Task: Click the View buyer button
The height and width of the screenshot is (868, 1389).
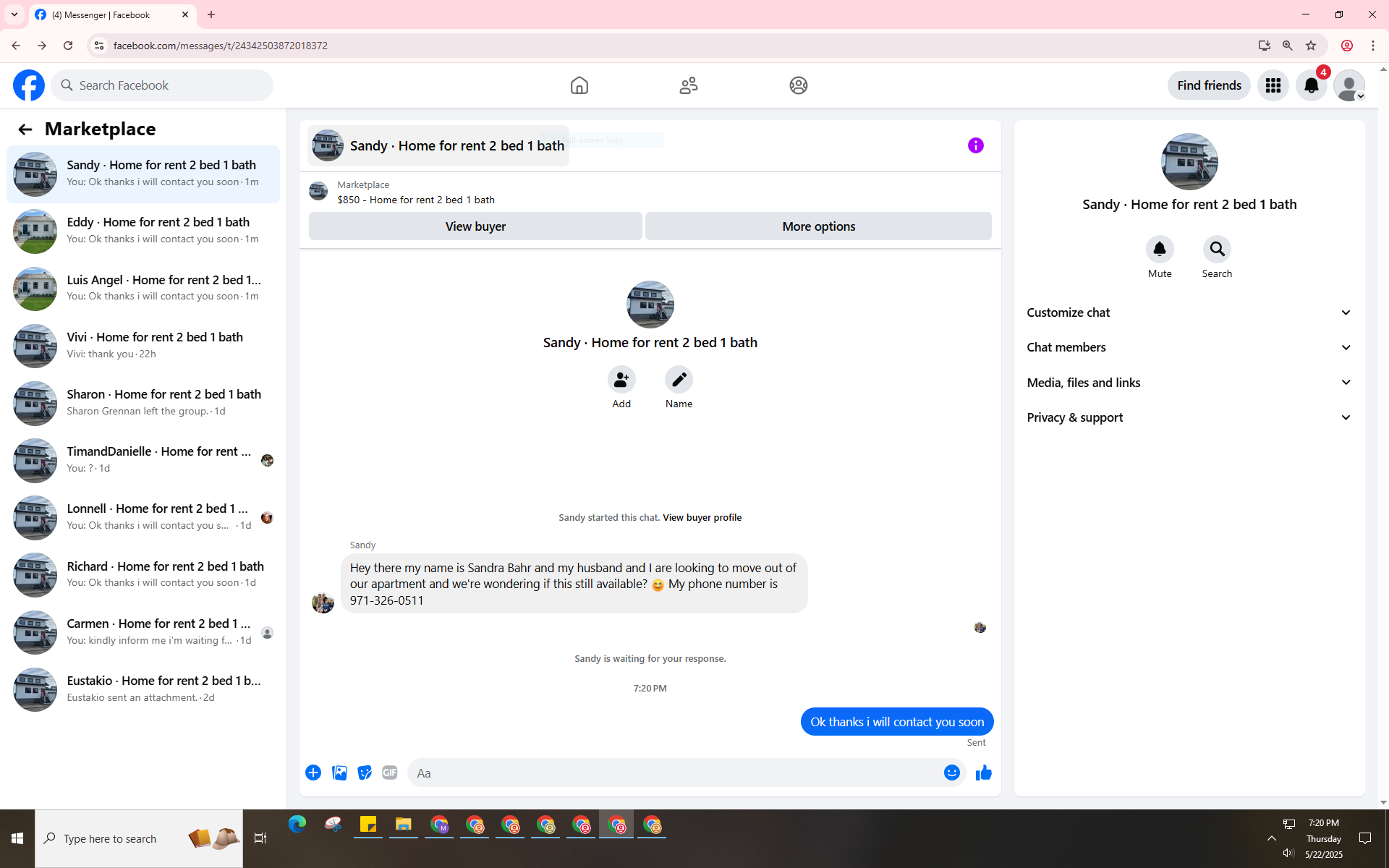Action: 475,226
